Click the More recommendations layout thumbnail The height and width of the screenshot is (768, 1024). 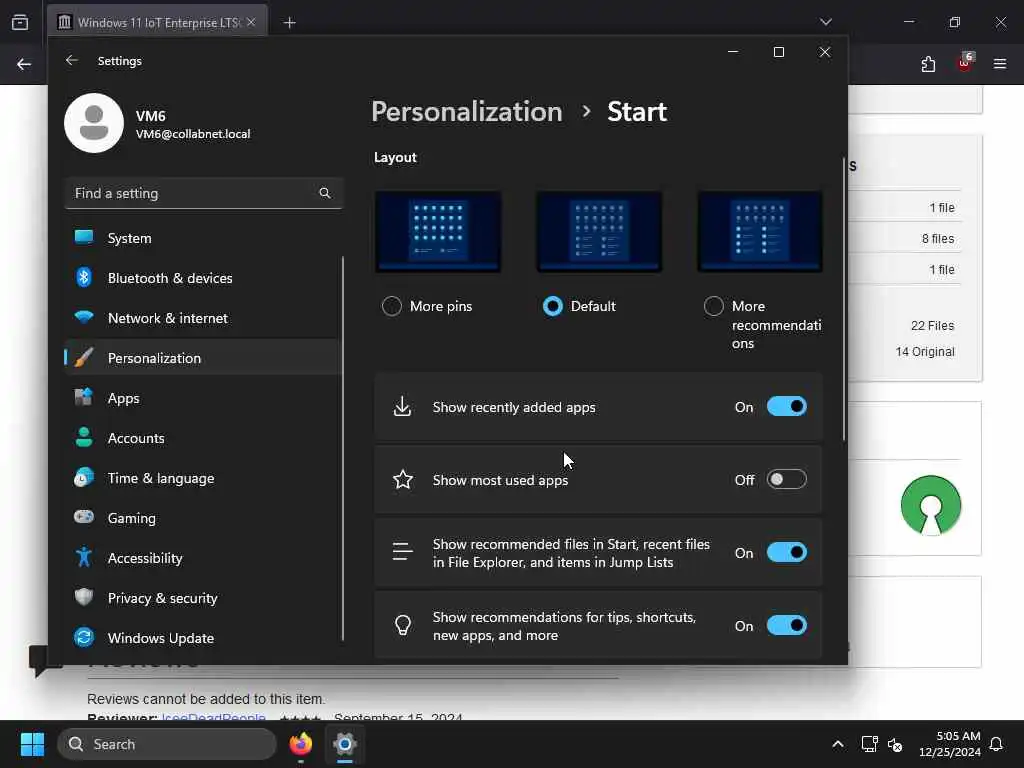[760, 231]
